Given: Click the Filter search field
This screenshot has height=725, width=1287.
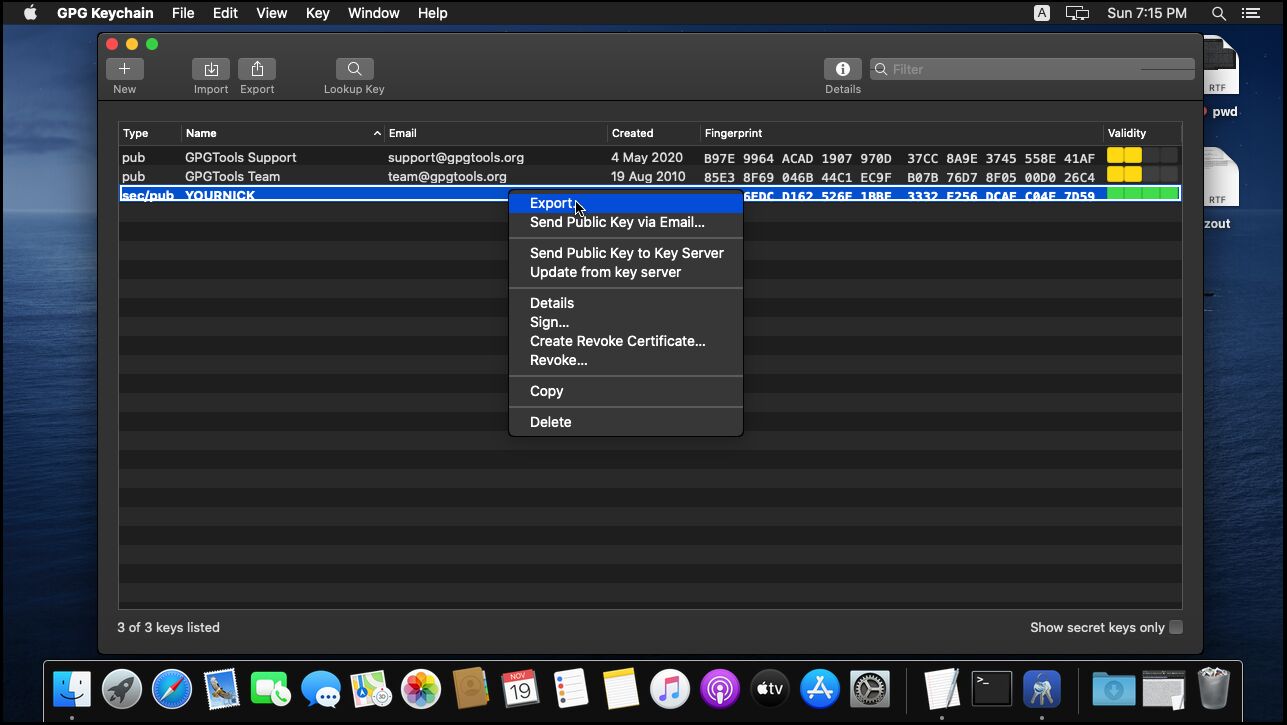Looking at the screenshot, I should pos(1030,69).
